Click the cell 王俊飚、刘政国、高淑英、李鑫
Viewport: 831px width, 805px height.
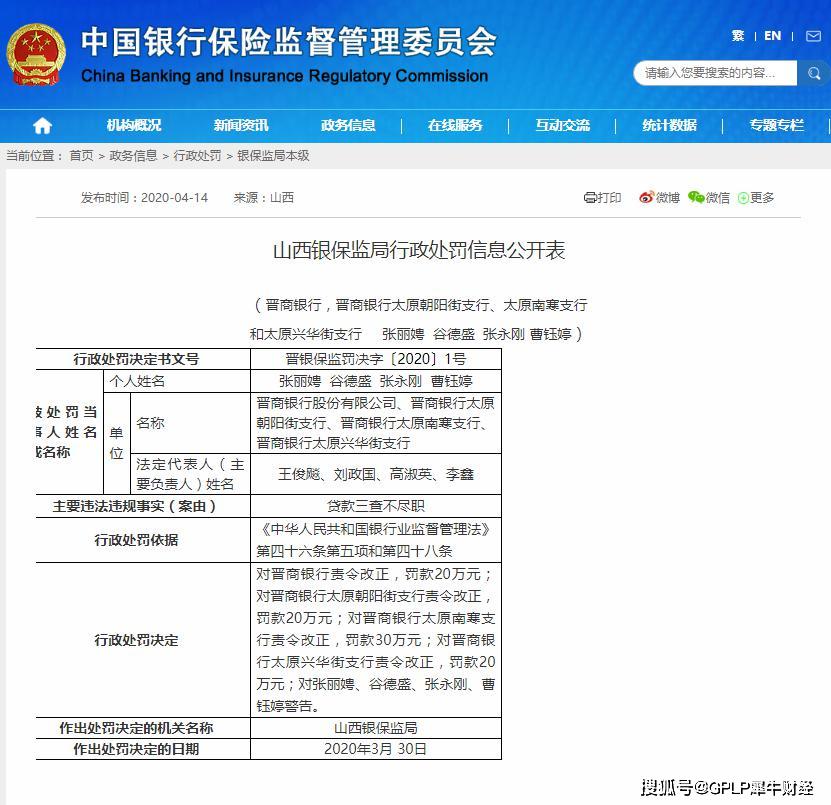(x=376, y=474)
